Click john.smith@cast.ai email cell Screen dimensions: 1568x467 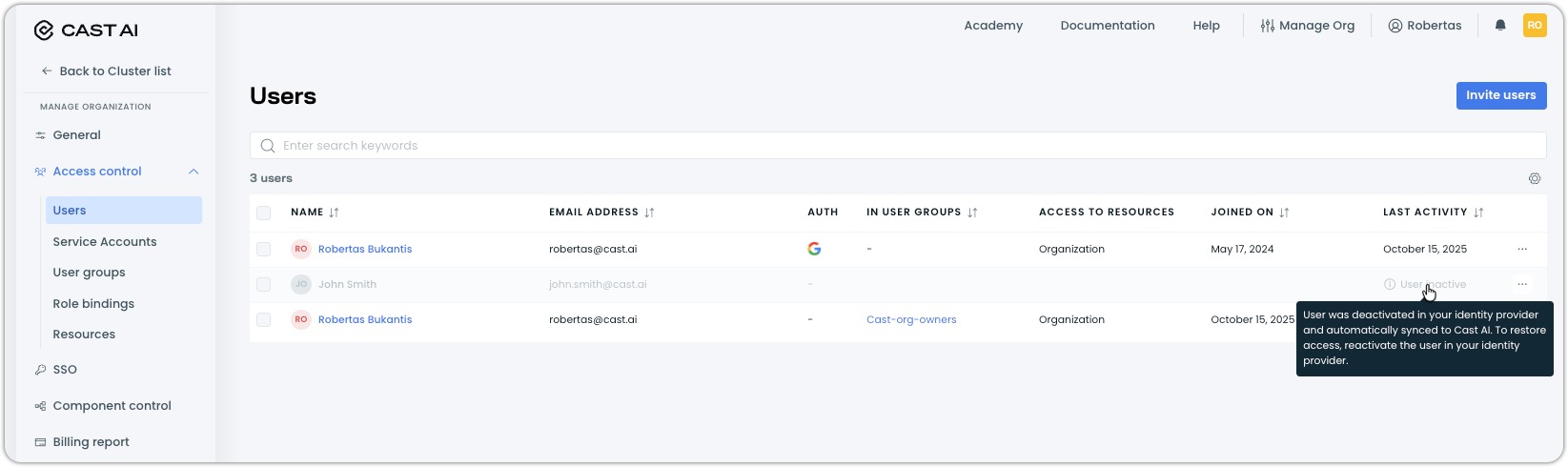click(598, 284)
